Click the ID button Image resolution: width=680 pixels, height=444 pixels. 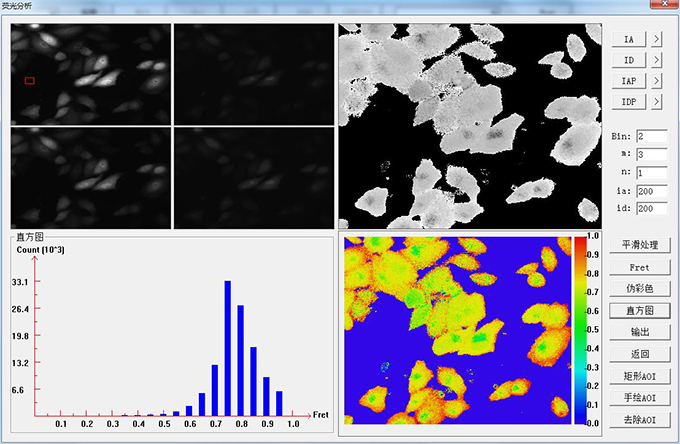tap(628, 60)
